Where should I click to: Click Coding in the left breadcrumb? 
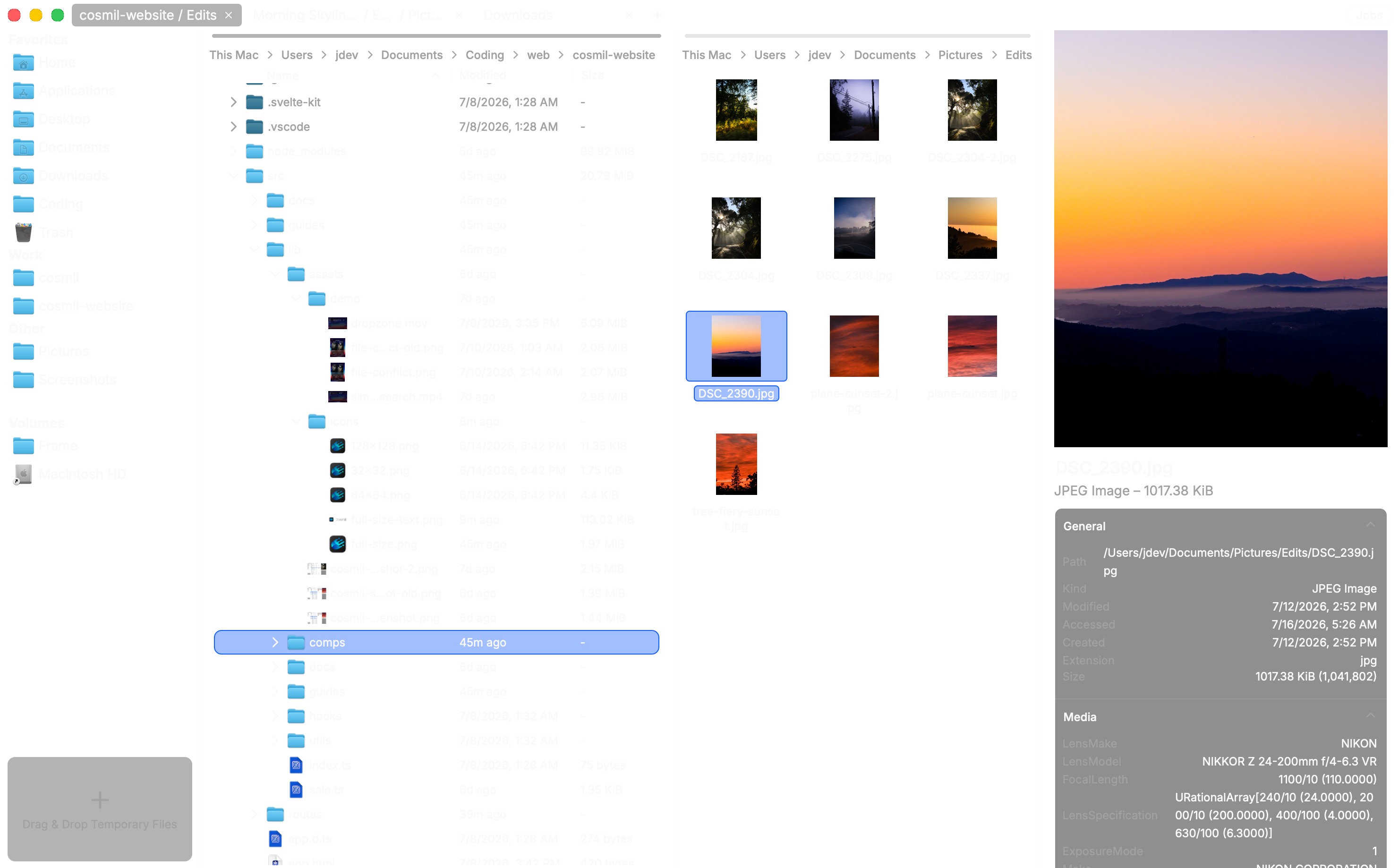click(485, 55)
